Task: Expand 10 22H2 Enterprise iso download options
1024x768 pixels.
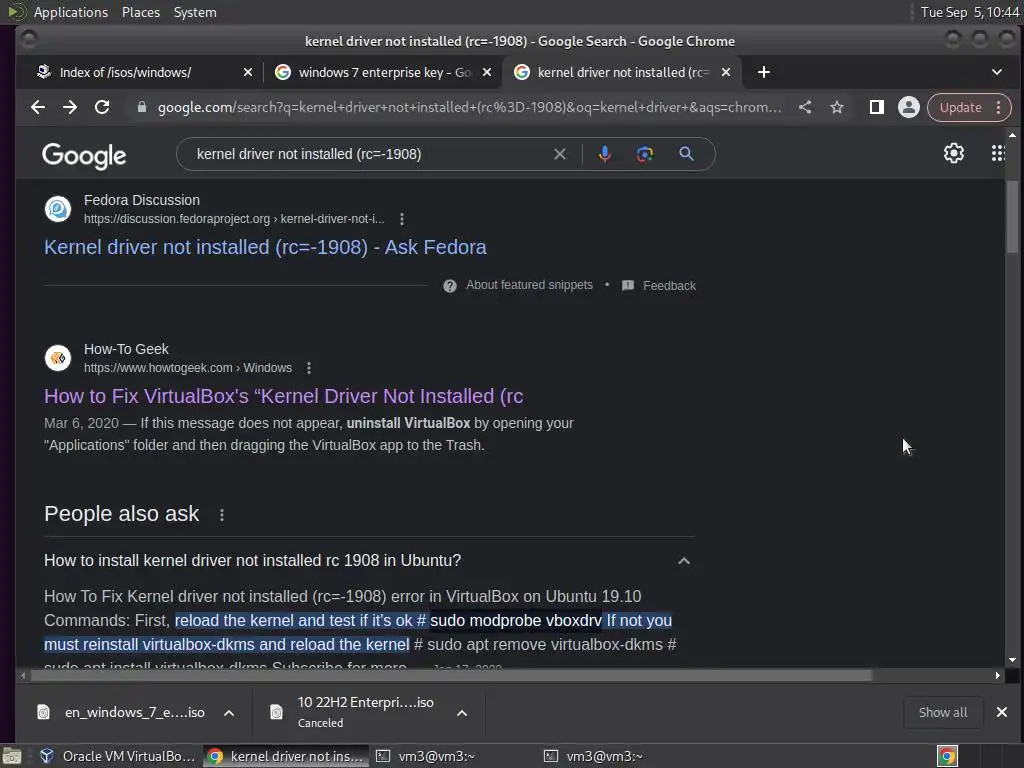Action: pos(462,713)
